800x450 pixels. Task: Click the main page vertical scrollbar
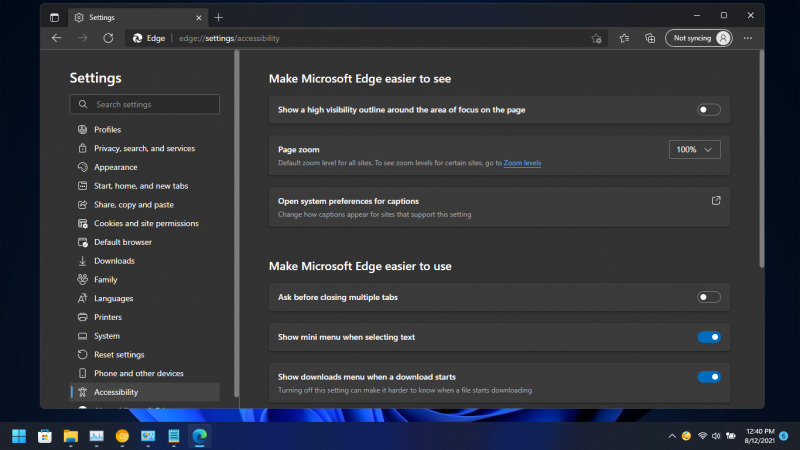tap(761, 159)
